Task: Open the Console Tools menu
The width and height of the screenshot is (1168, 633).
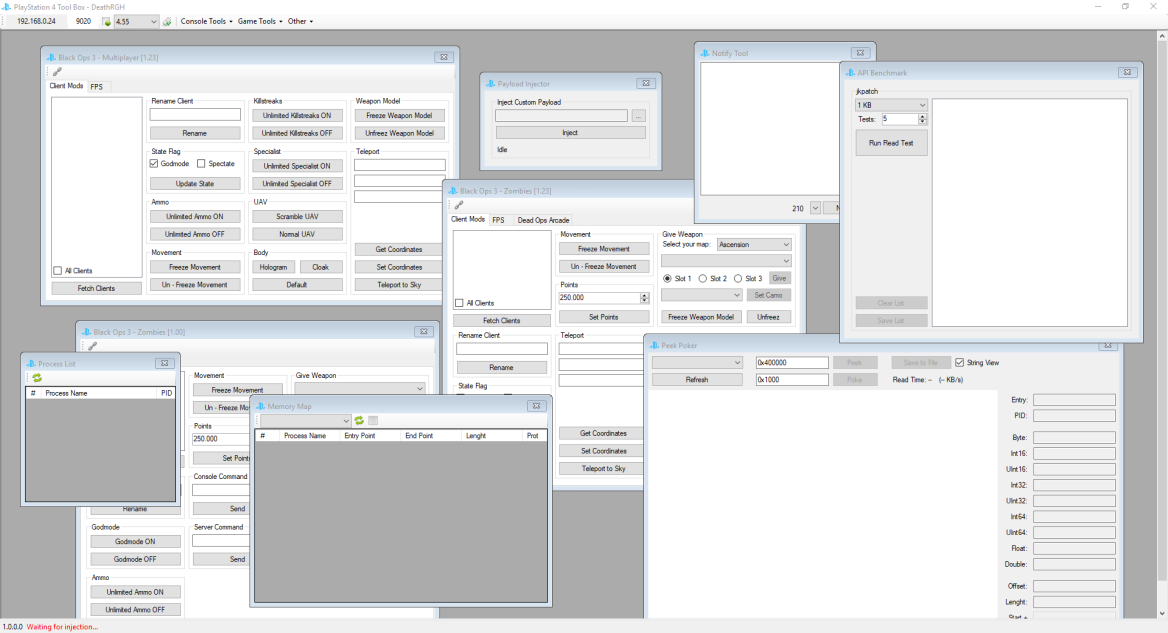Action: [x=206, y=22]
